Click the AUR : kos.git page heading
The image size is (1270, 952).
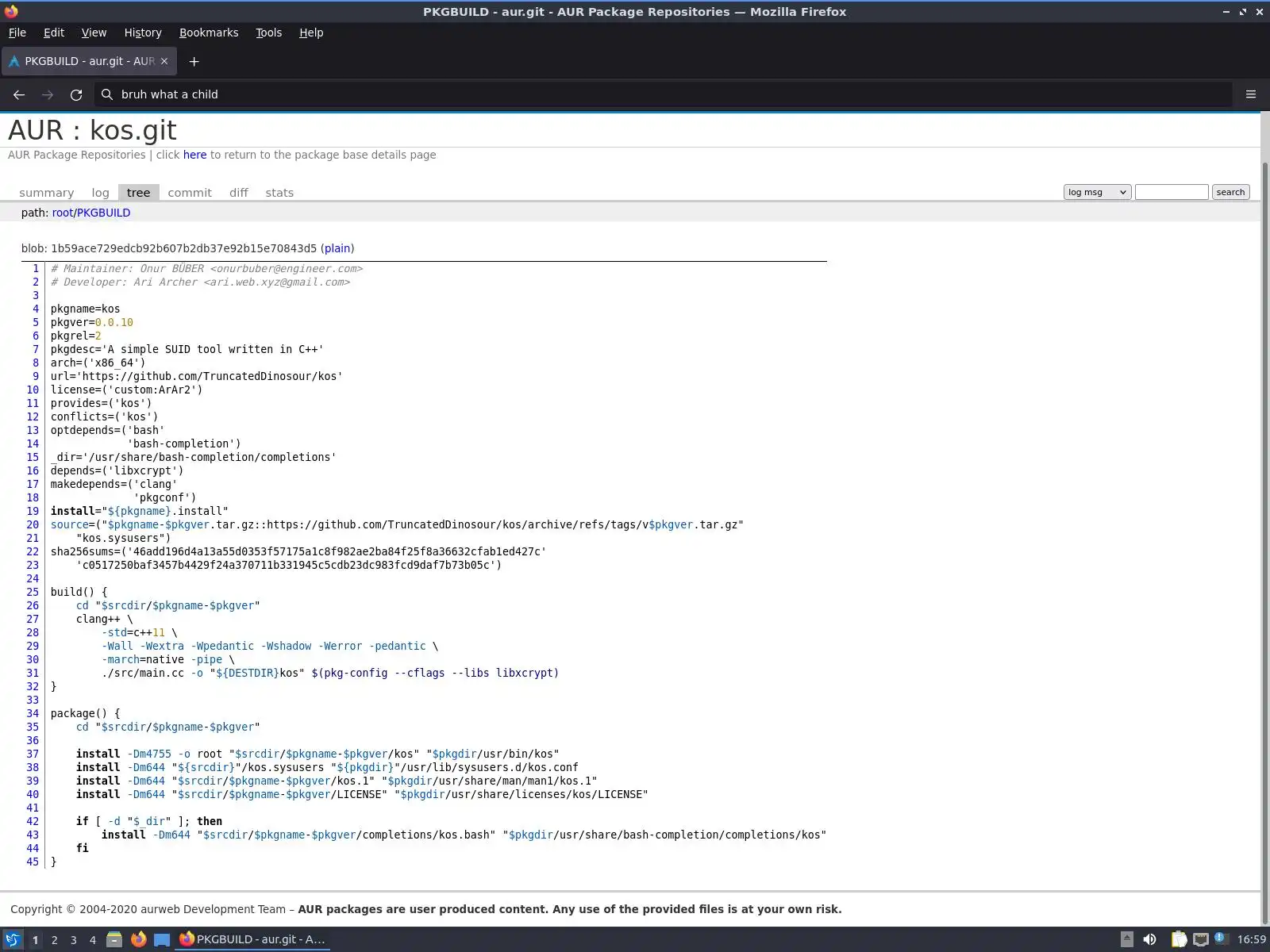[x=92, y=130]
